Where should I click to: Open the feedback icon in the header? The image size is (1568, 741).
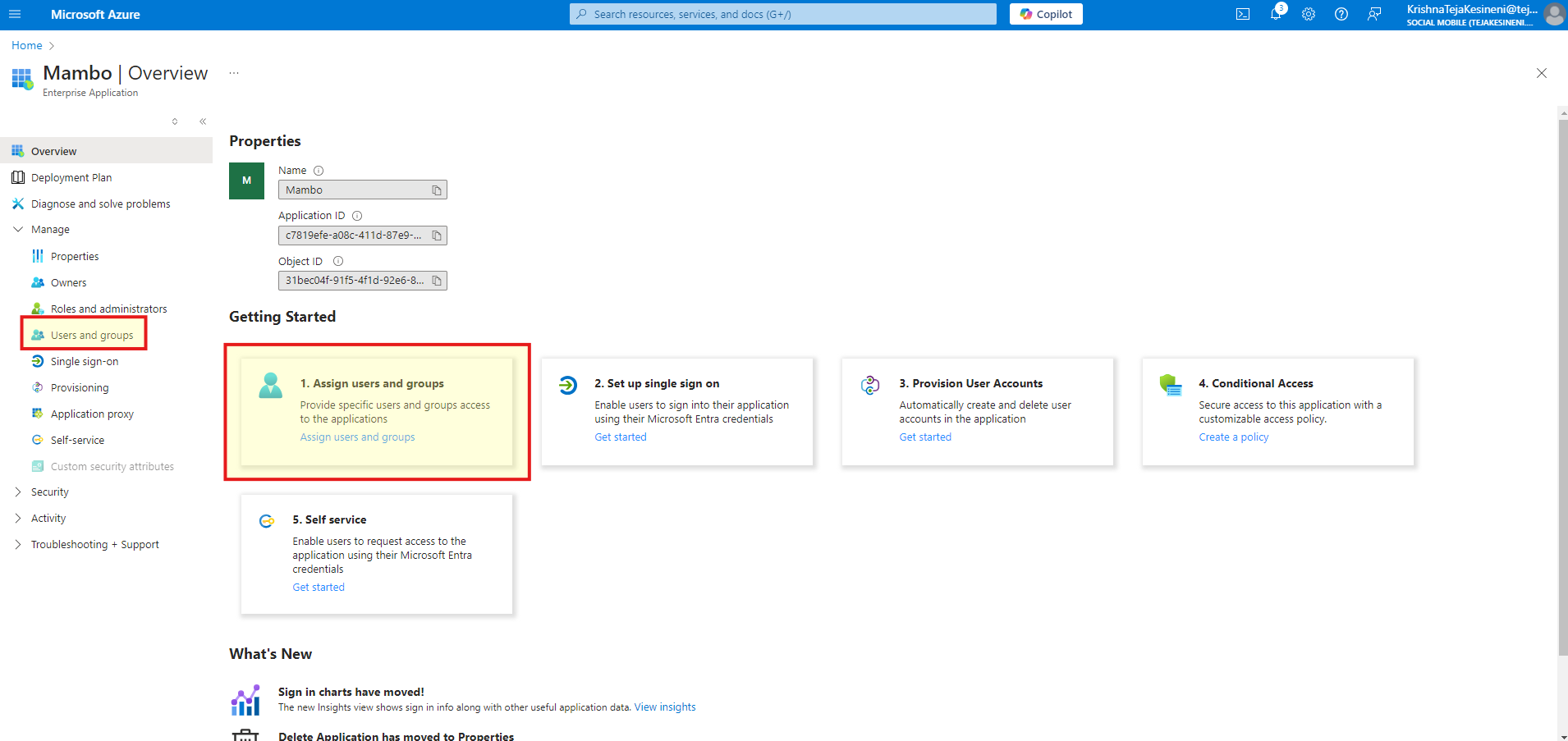pos(1374,14)
